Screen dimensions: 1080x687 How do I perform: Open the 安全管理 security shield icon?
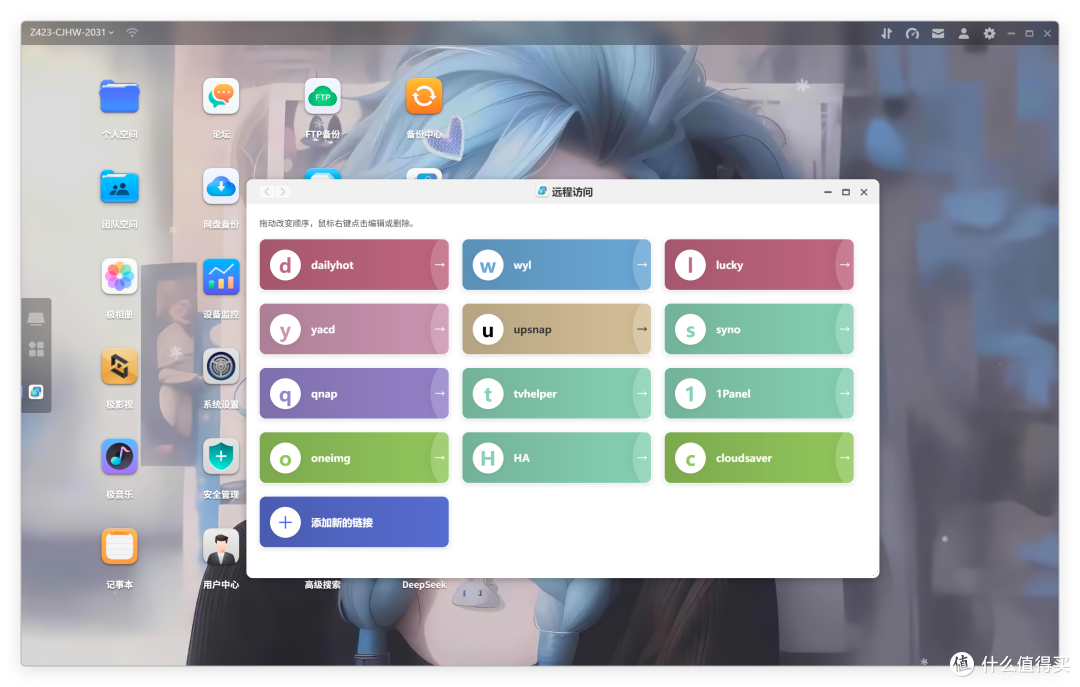(x=221, y=457)
